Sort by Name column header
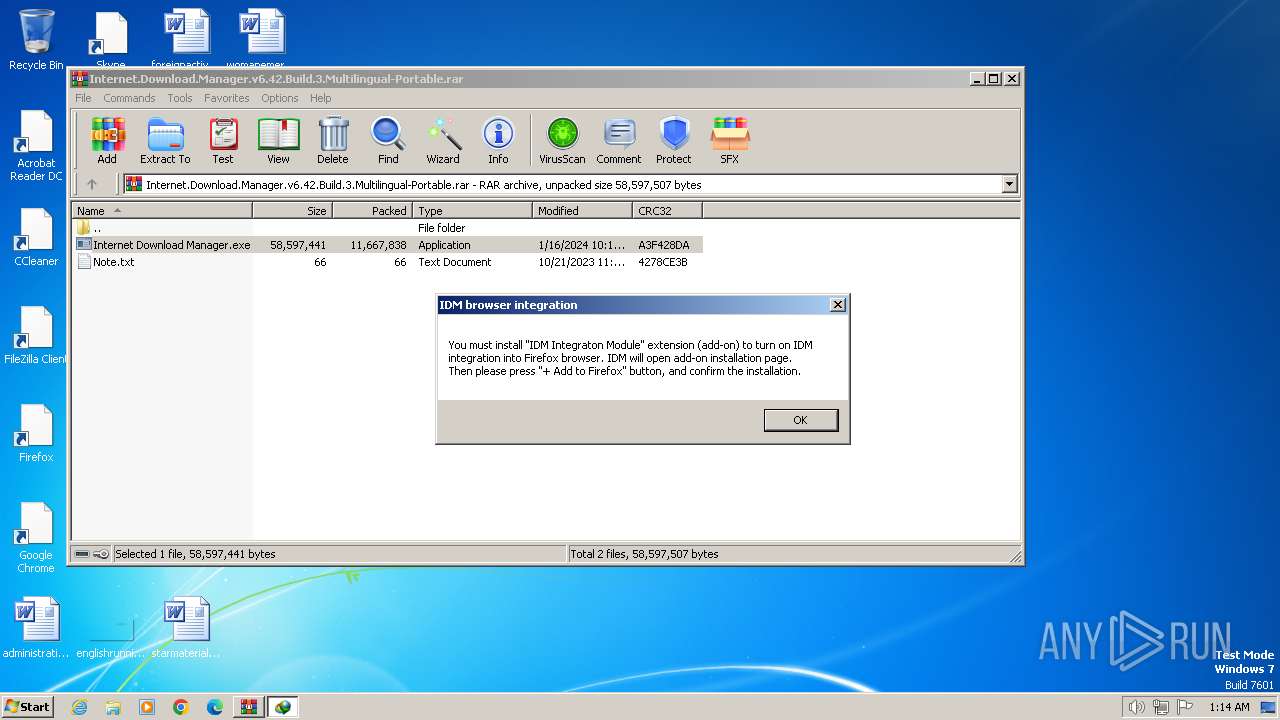1280x720 pixels. [162, 211]
